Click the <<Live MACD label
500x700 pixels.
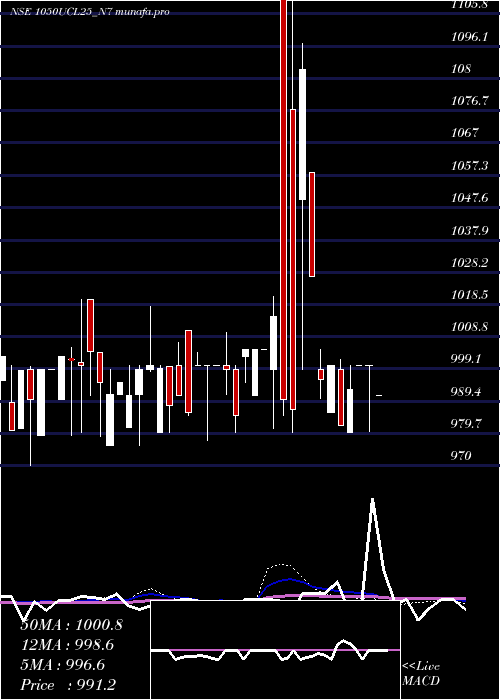click(x=421, y=673)
